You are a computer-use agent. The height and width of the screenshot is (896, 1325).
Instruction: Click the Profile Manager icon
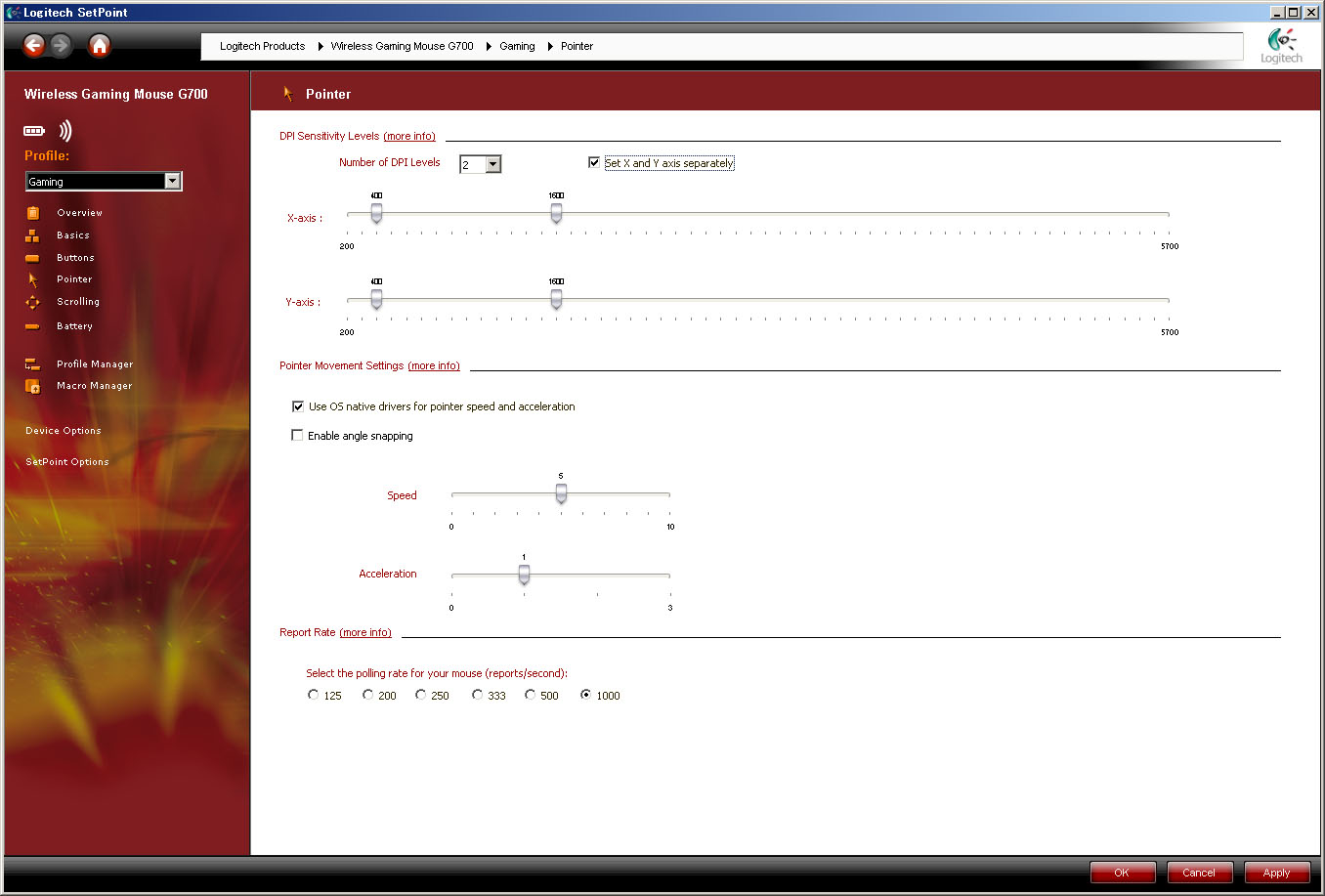point(32,364)
